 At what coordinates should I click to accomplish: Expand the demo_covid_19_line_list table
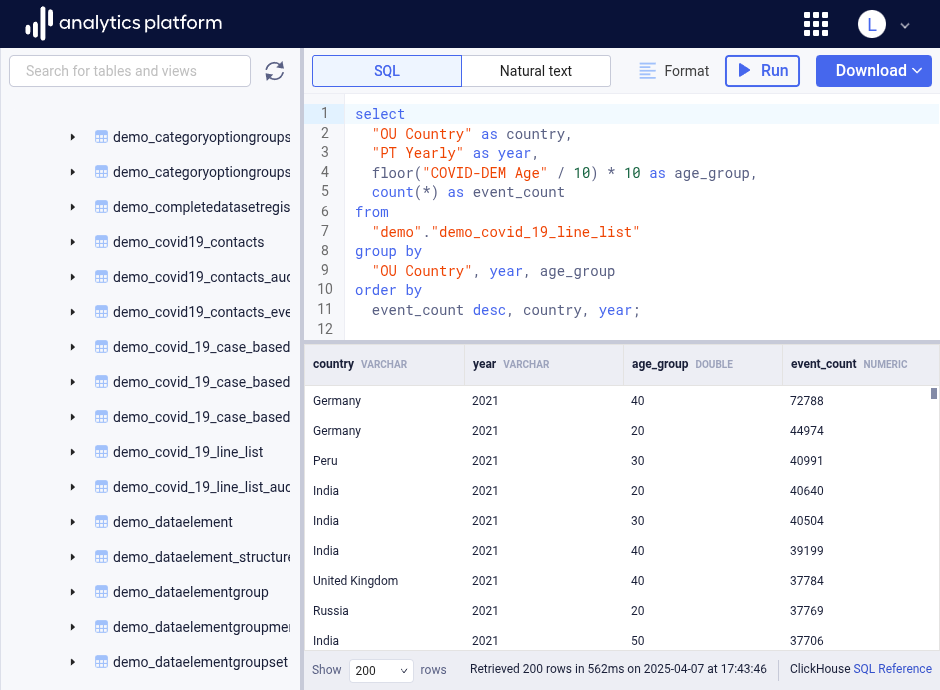pyautogui.click(x=73, y=452)
